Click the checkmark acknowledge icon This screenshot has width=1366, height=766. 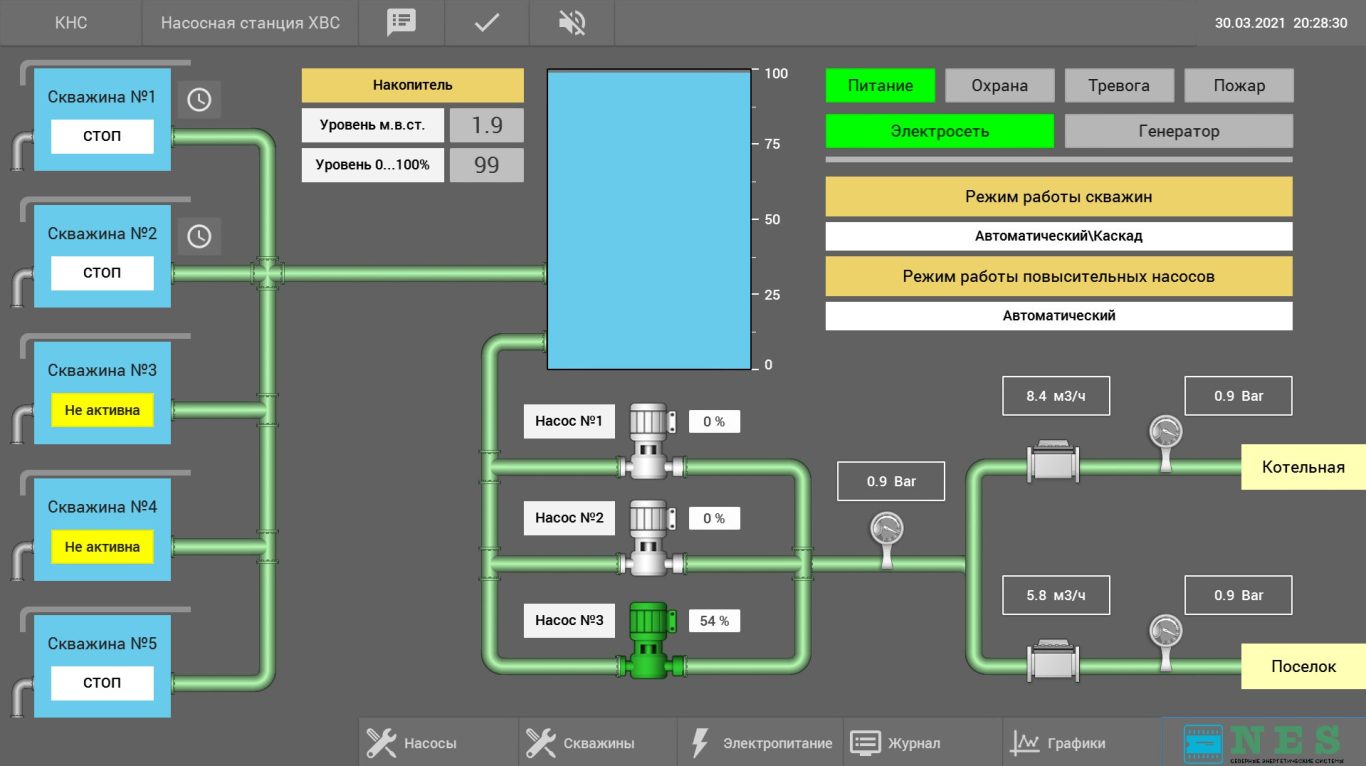[x=487, y=22]
